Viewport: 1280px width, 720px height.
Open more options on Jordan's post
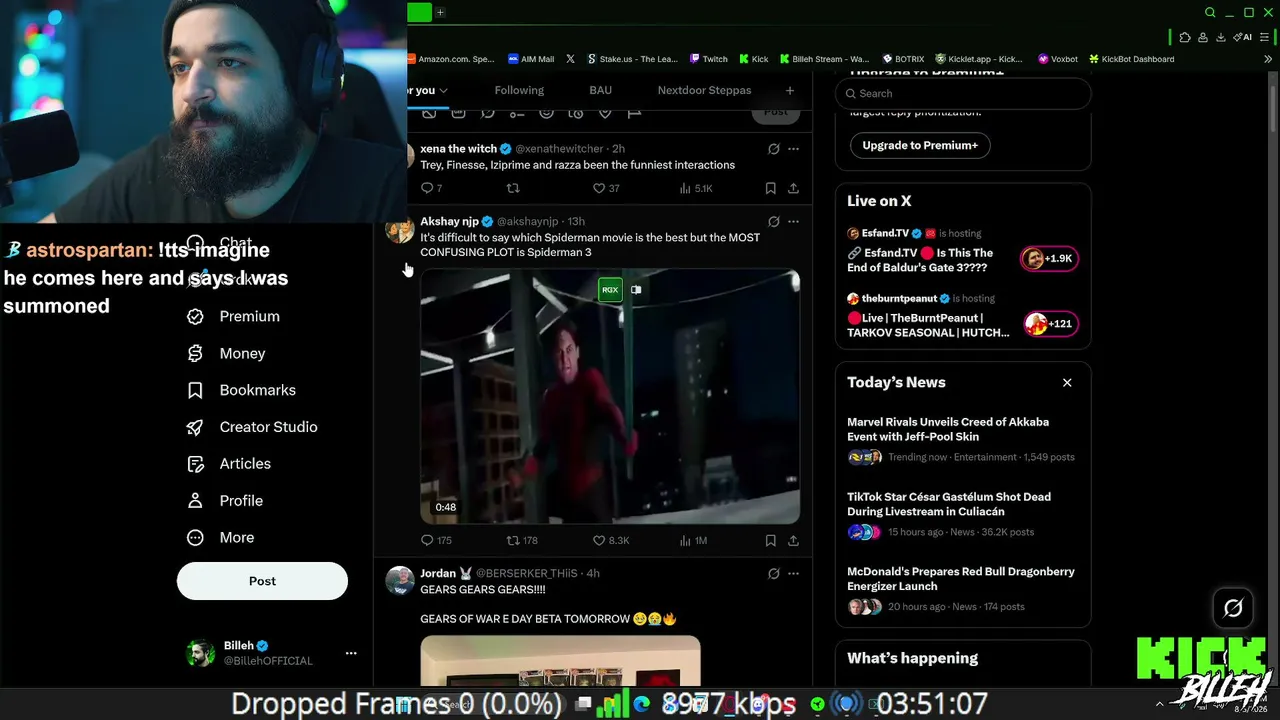point(793,573)
